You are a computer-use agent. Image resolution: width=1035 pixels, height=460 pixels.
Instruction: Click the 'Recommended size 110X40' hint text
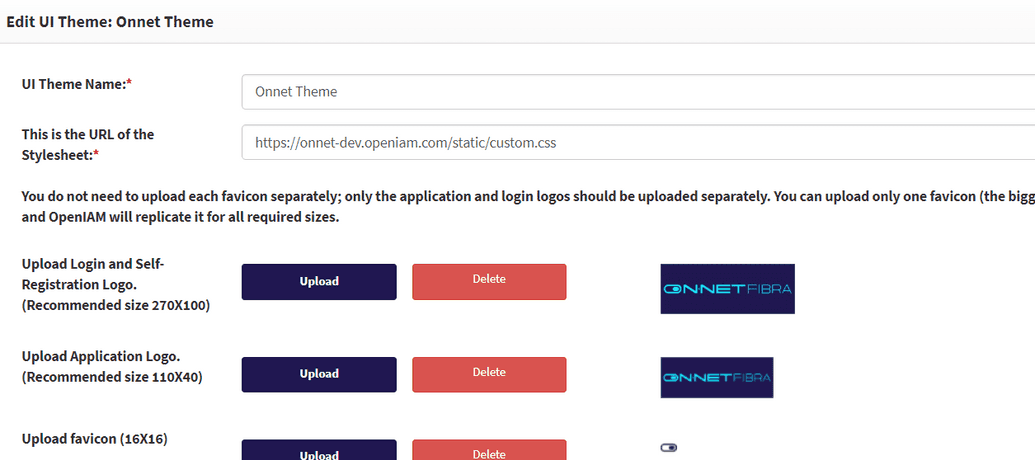[112, 377]
